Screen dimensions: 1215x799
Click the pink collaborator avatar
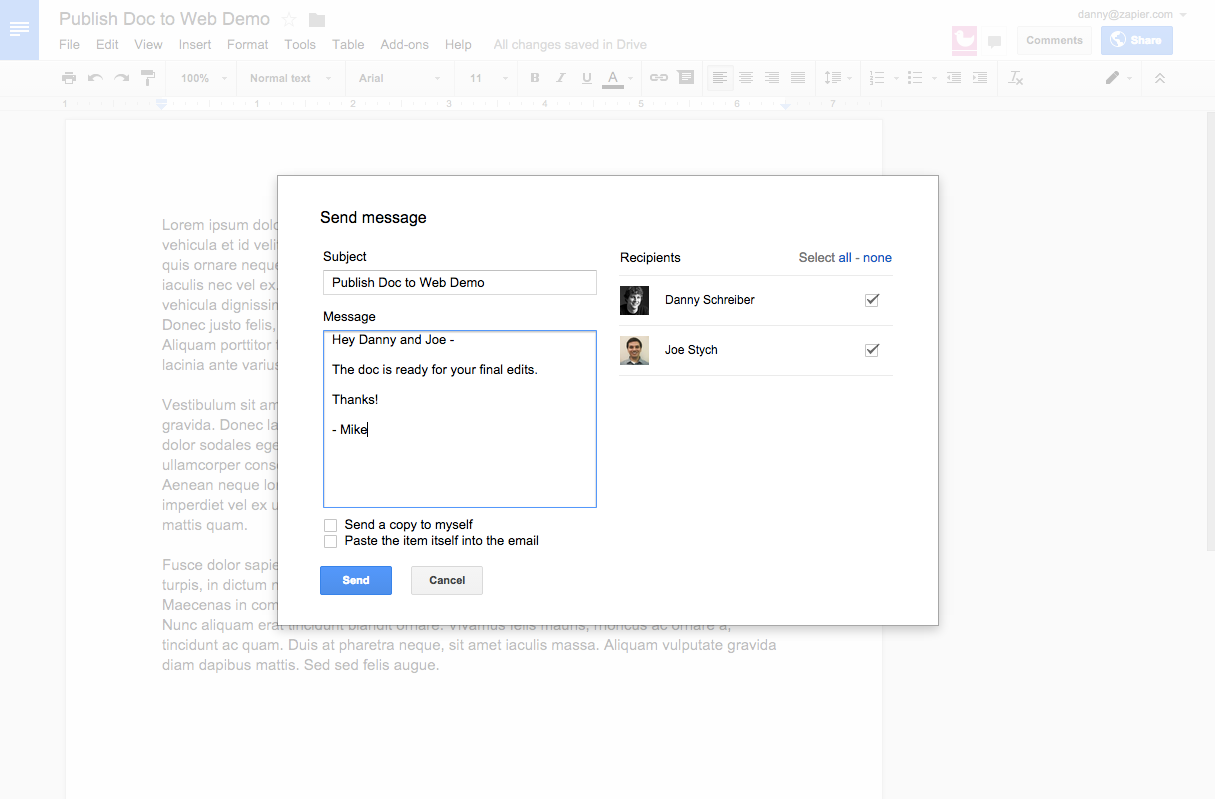coord(964,40)
